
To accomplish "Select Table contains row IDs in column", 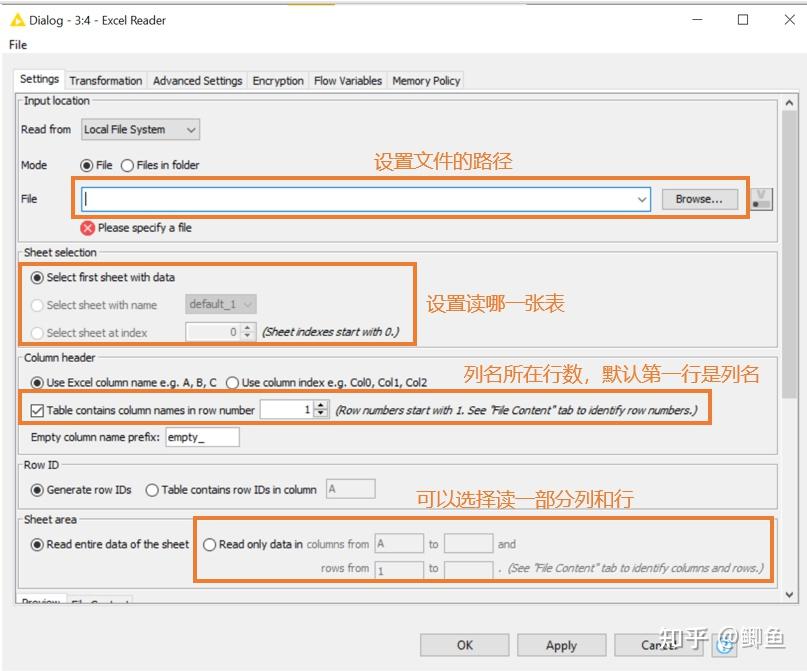I will [152, 490].
